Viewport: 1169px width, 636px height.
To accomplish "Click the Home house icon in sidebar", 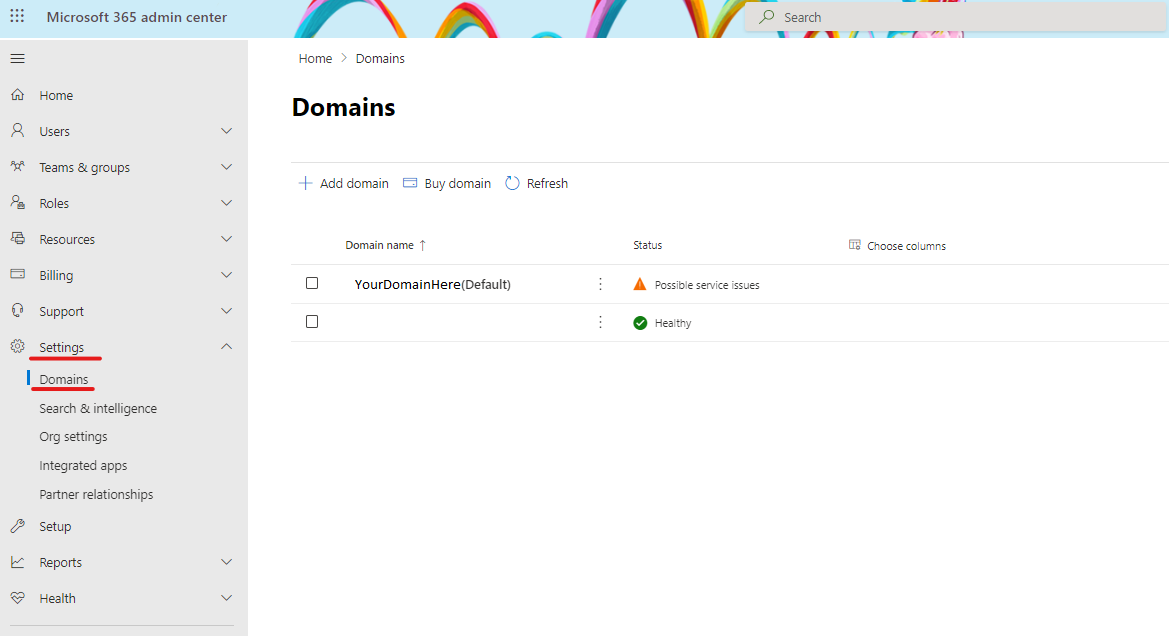I will [18, 95].
